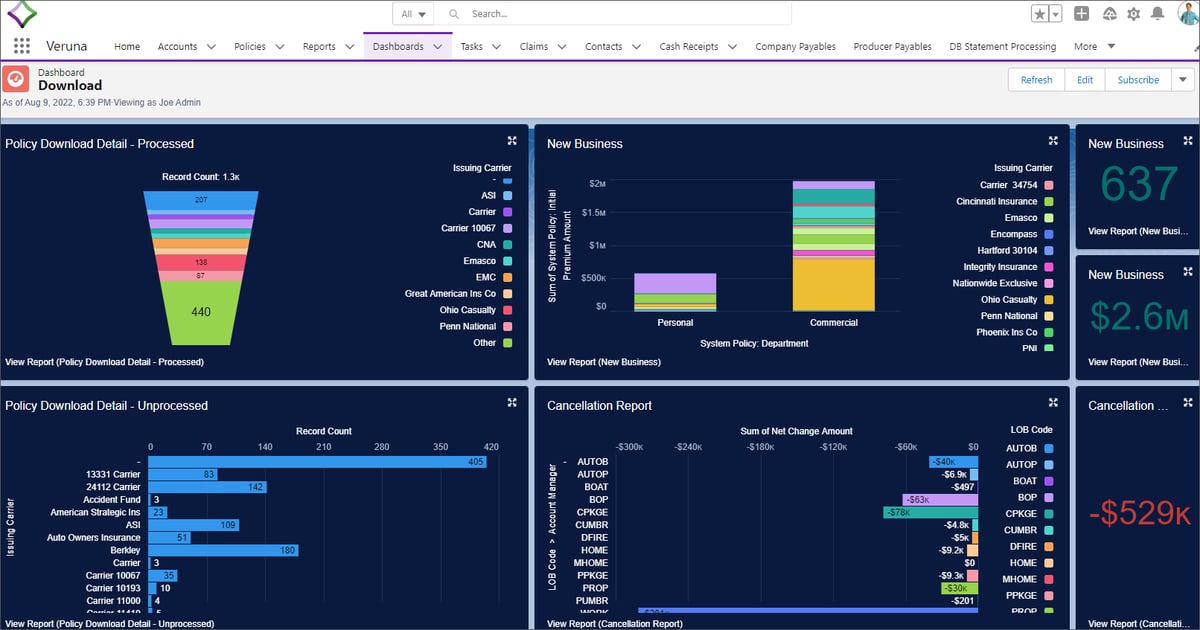Image resolution: width=1200 pixels, height=630 pixels.
Task: Click the $2.6M New Business metric value
Action: (x=1138, y=316)
